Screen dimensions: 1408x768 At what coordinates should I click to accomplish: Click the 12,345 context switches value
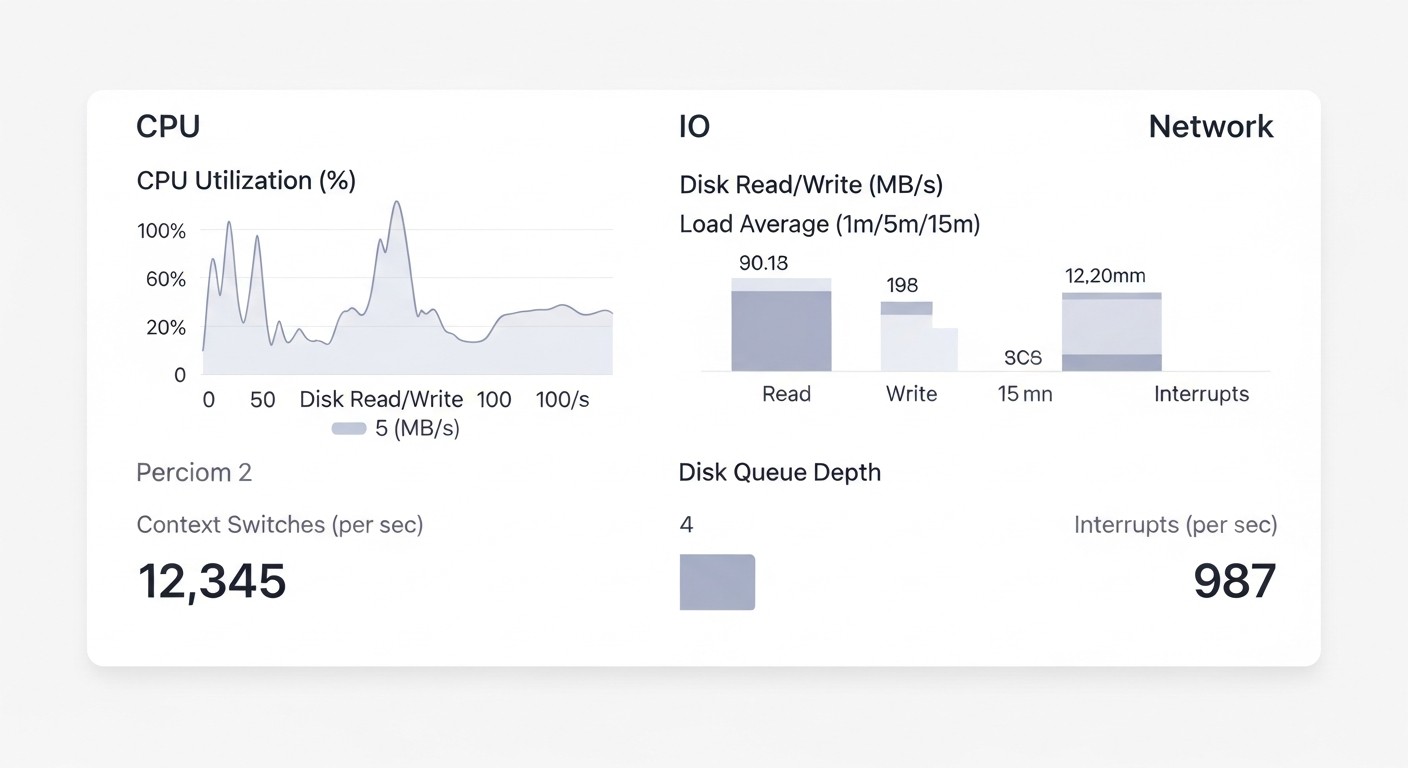pyautogui.click(x=211, y=582)
